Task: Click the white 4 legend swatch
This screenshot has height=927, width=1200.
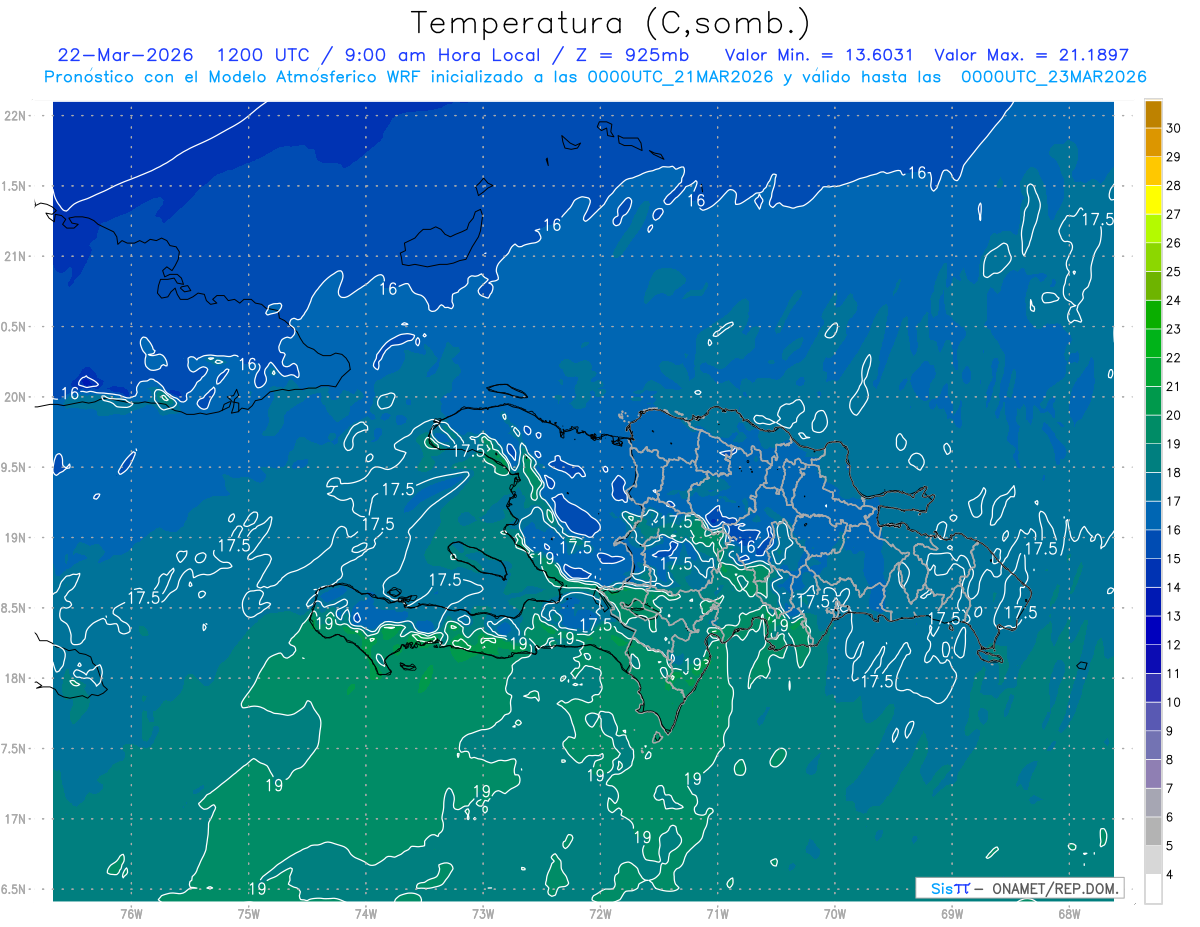Action: click(1153, 888)
